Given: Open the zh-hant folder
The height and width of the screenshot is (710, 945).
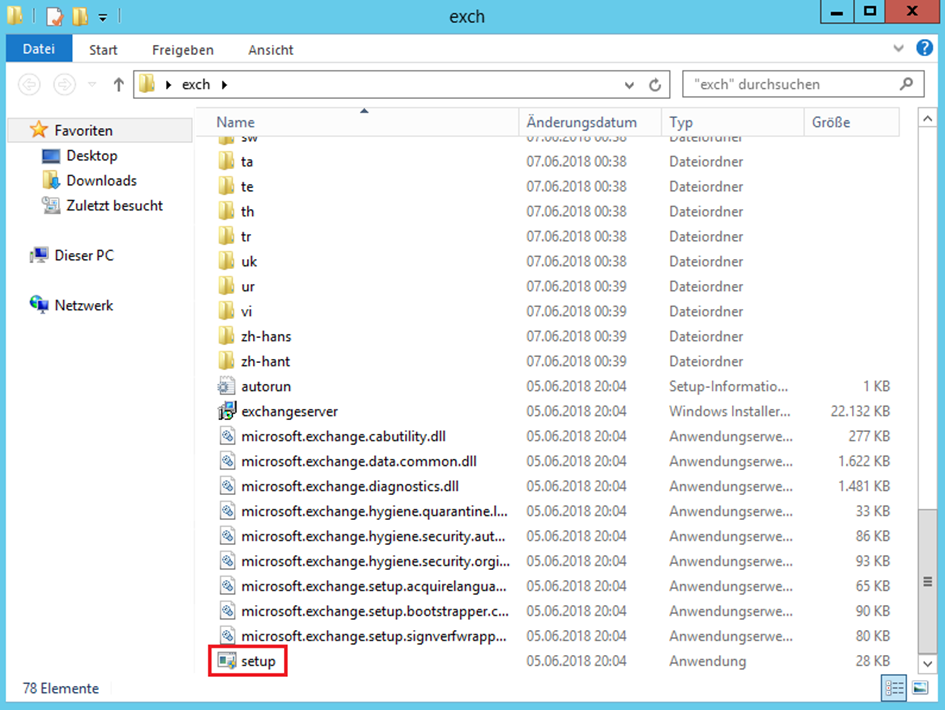Looking at the screenshot, I should [265, 361].
